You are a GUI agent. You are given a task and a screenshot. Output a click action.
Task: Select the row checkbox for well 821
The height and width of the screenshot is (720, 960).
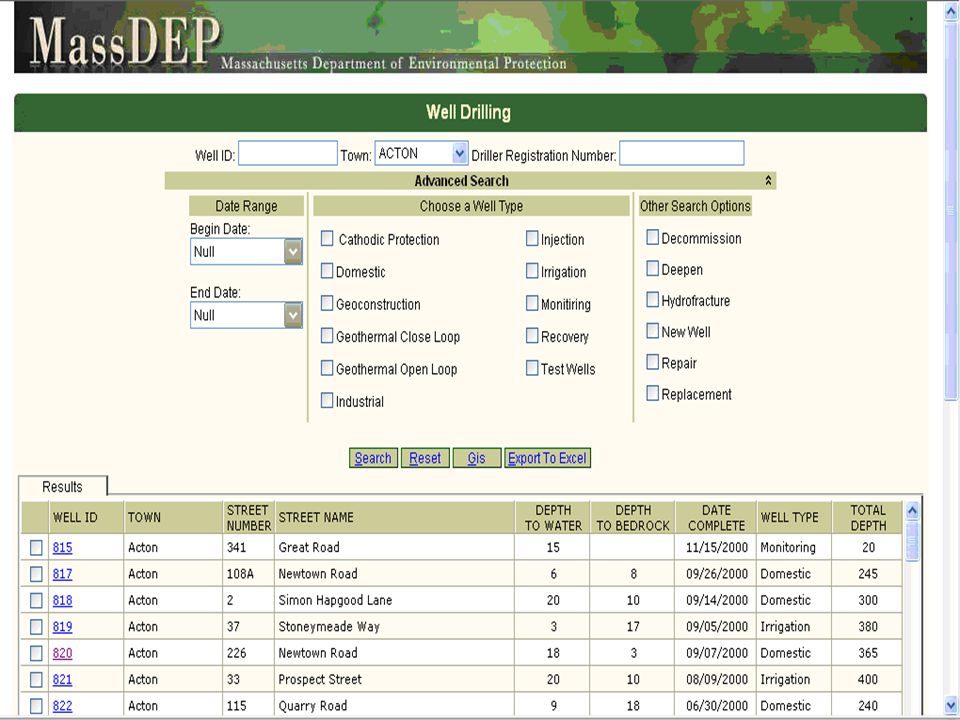point(36,679)
